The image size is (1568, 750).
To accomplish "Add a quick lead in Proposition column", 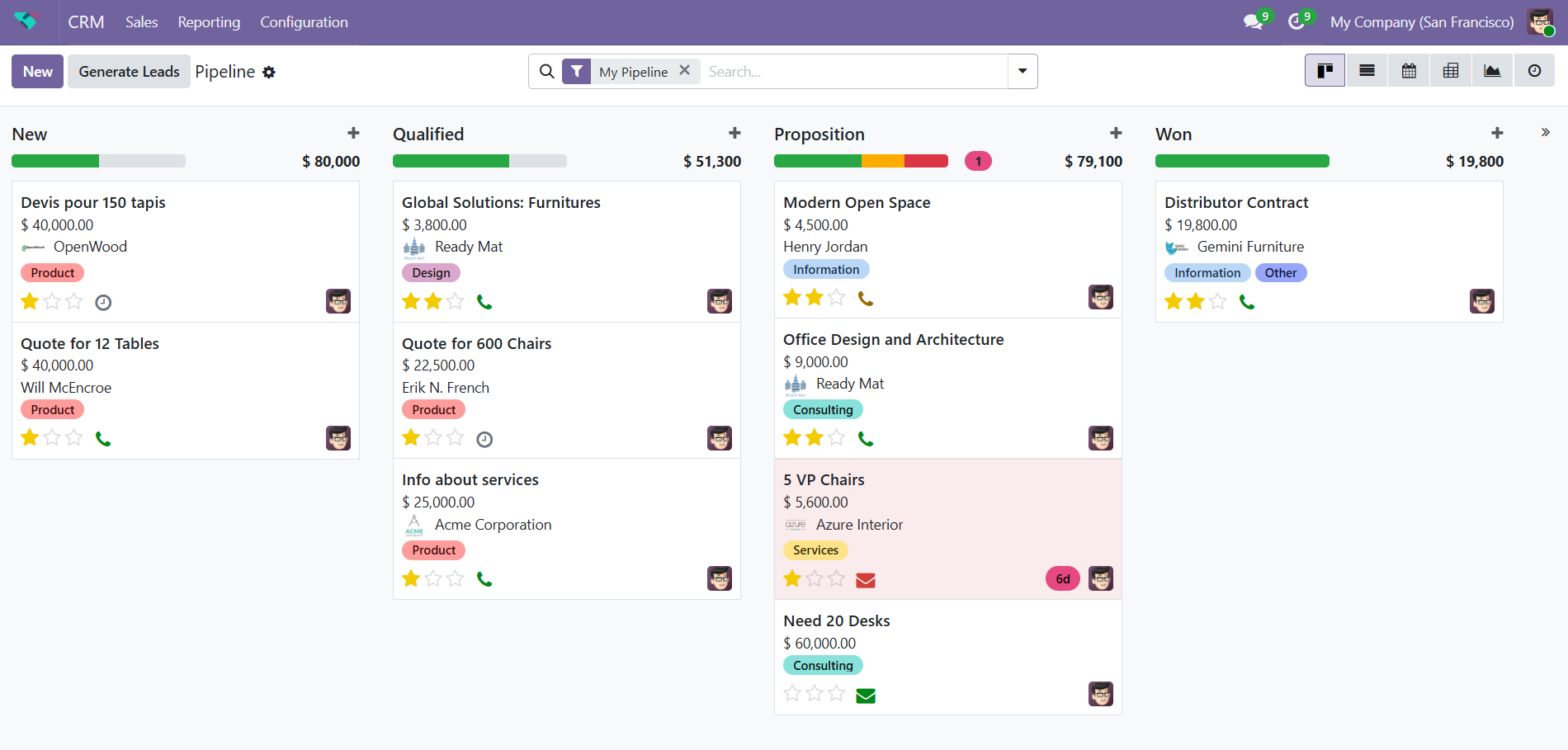I will pyautogui.click(x=1116, y=133).
